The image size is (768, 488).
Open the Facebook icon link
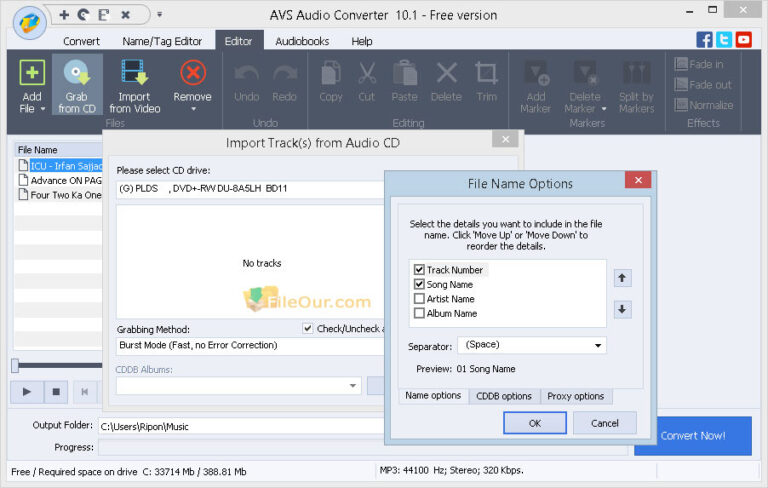[x=705, y=40]
